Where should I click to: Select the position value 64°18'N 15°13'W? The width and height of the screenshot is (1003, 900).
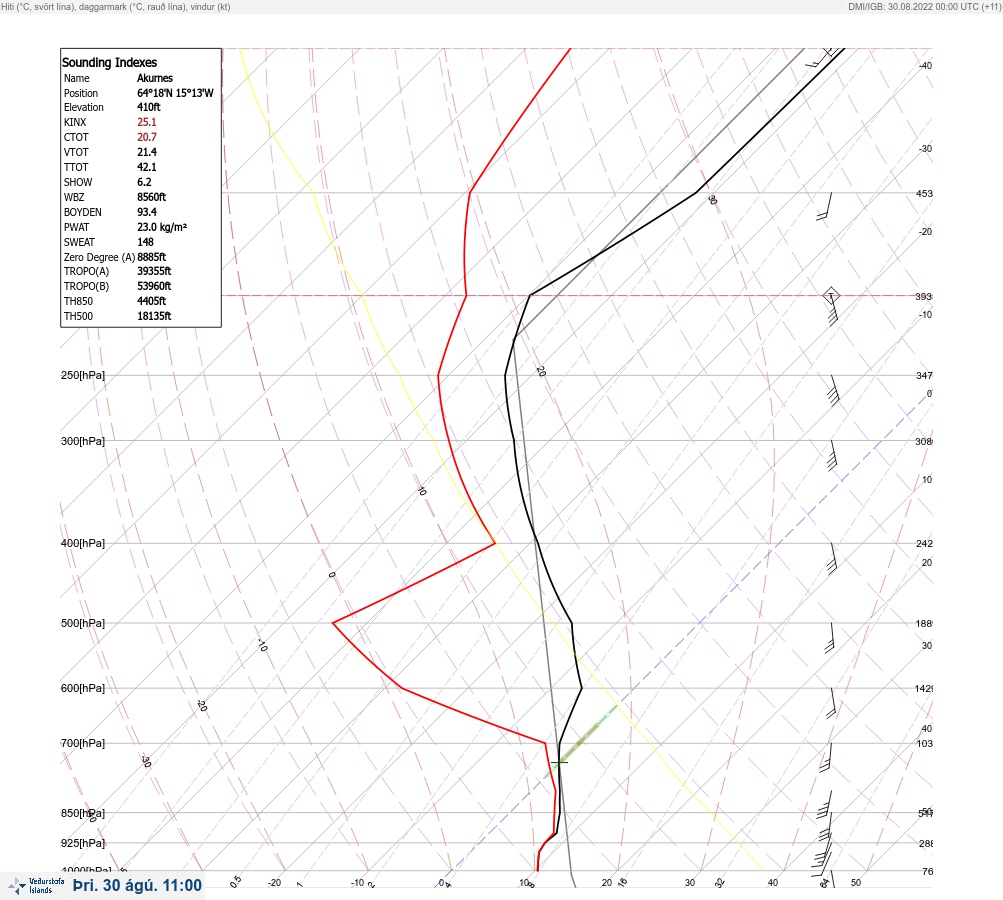tap(175, 93)
